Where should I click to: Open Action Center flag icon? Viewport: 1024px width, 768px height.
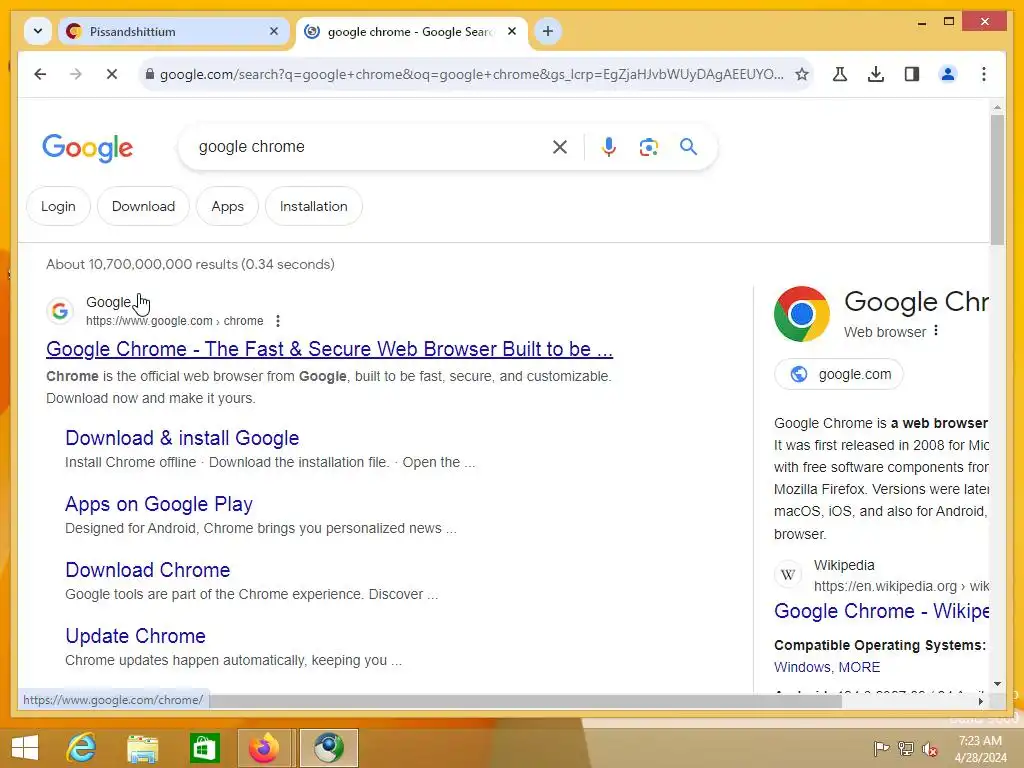[881, 749]
